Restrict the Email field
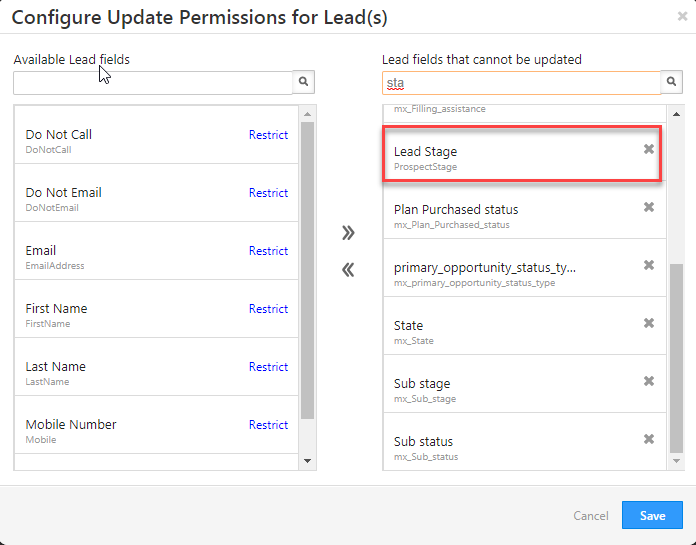696x545 pixels. pos(268,251)
